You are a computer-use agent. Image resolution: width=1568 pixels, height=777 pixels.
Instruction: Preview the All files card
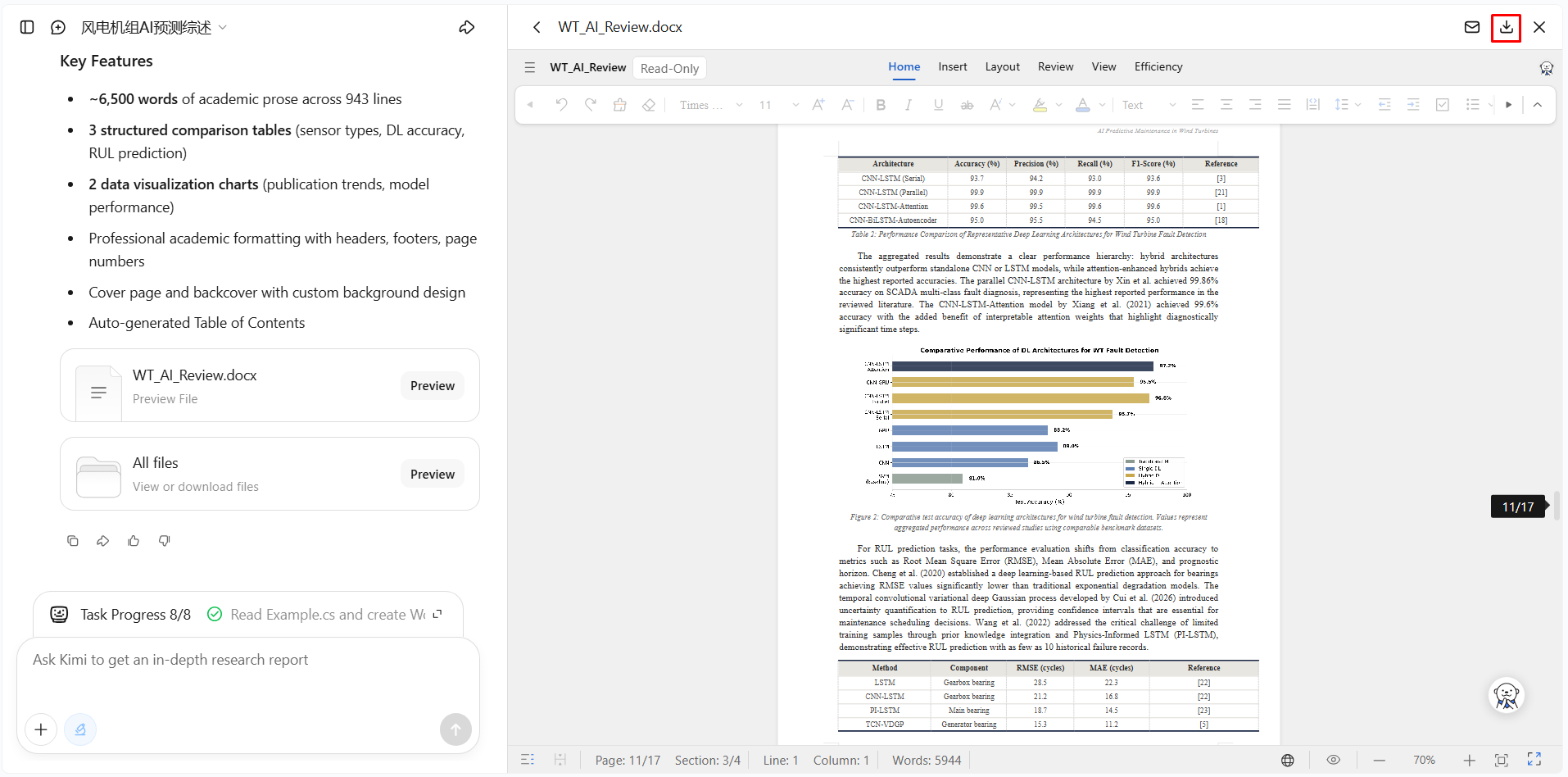pyautogui.click(x=433, y=475)
